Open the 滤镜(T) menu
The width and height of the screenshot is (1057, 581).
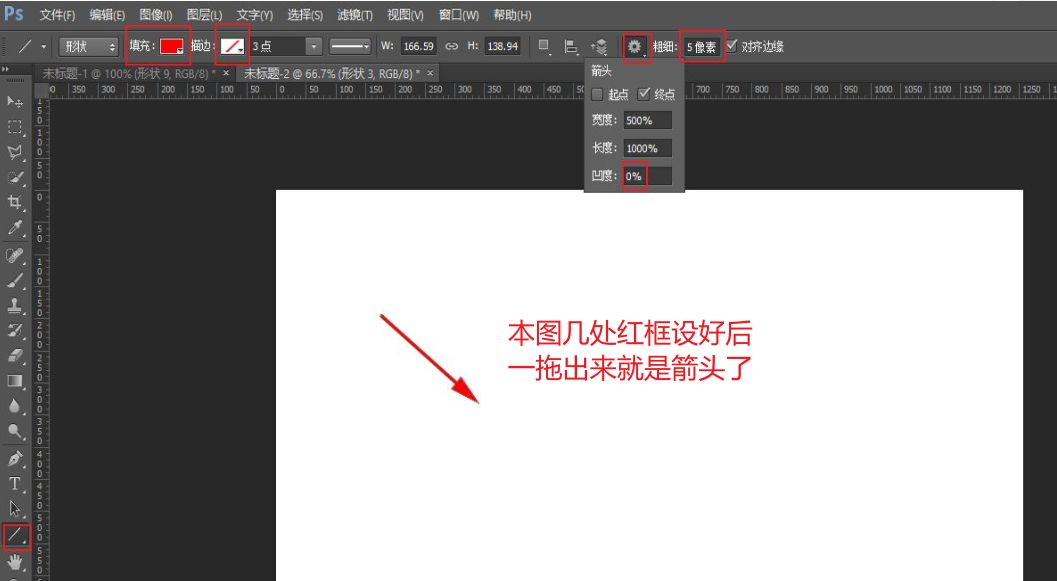355,15
